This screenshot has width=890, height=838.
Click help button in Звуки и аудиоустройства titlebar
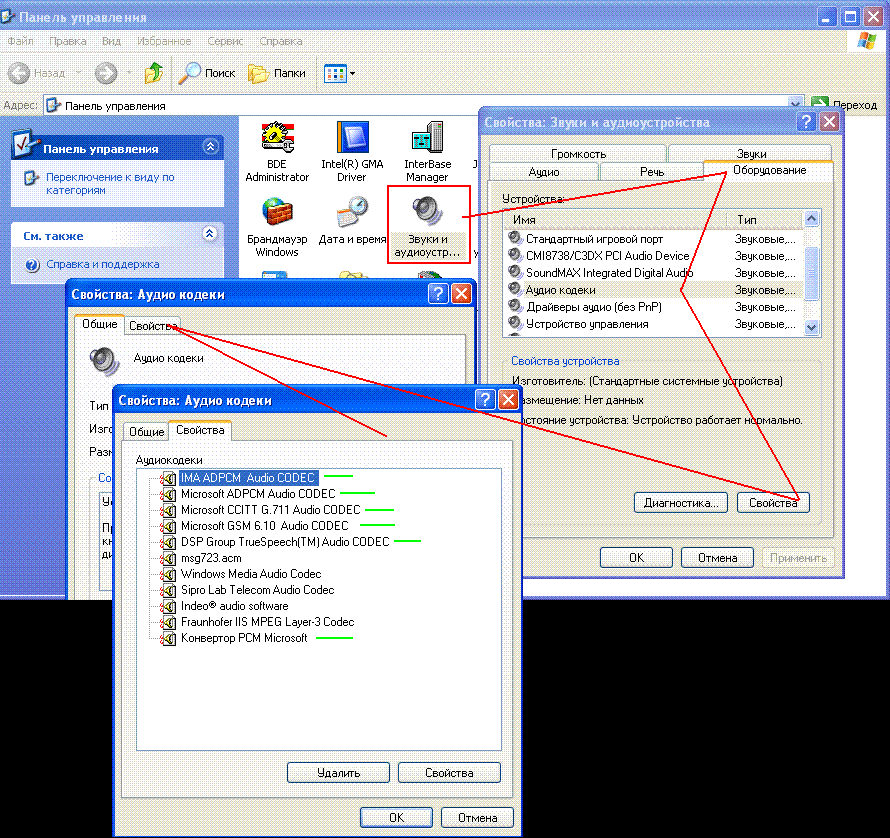point(806,121)
